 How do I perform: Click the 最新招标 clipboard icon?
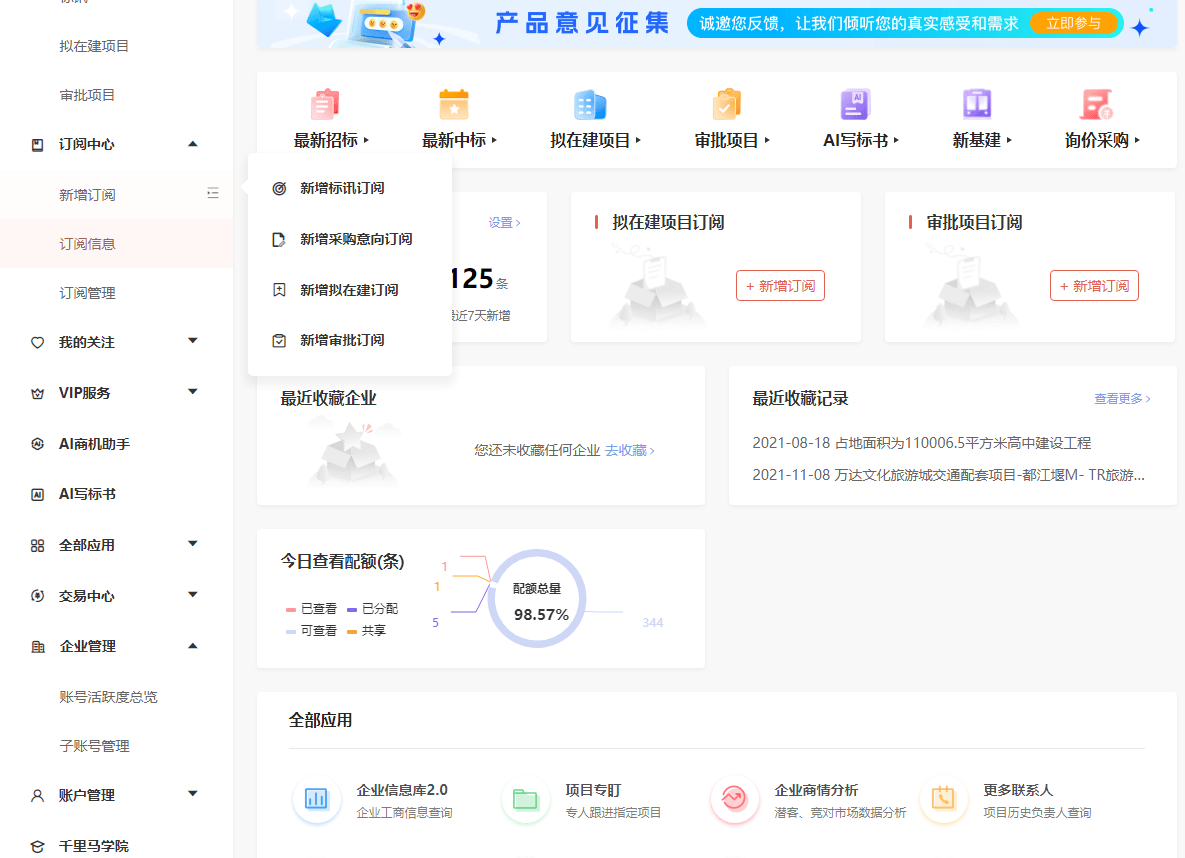tap(325, 104)
